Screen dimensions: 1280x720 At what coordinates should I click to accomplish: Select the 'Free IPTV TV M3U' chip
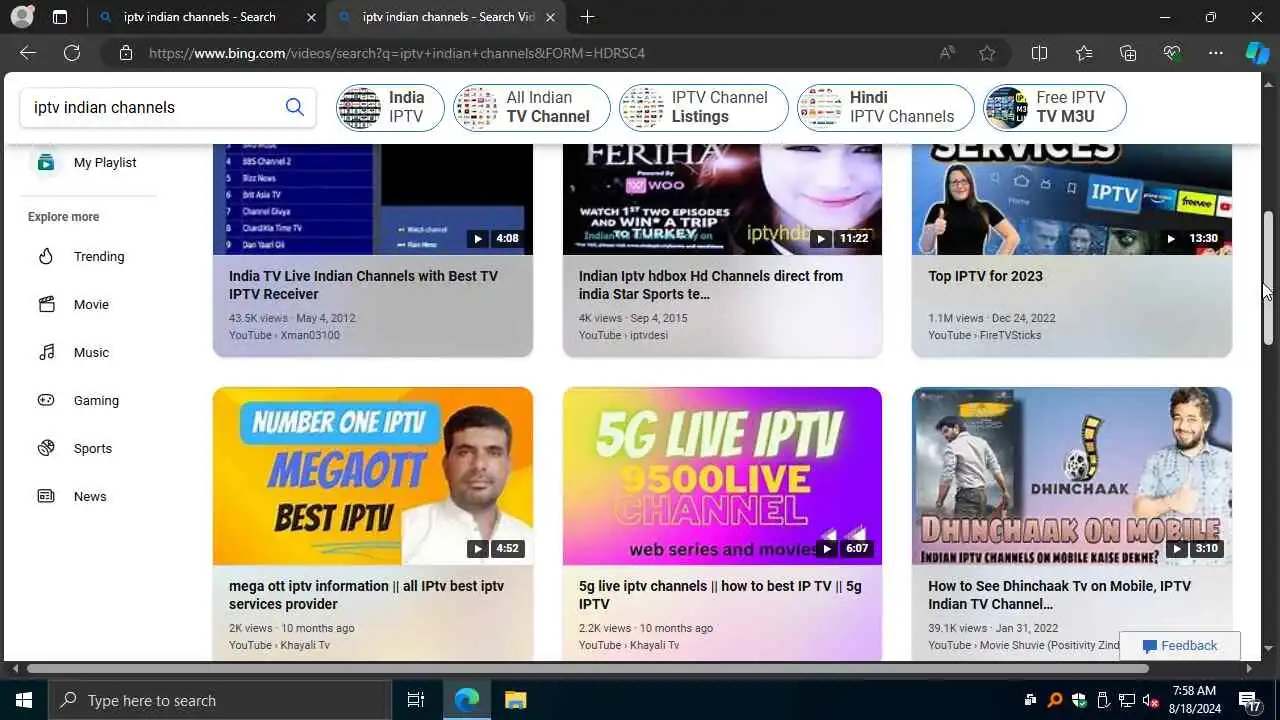coord(1055,107)
